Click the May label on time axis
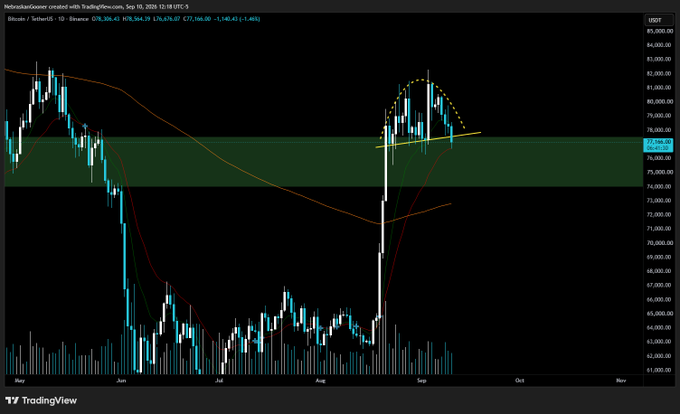Viewport: 680px width, 414px height. point(20,381)
